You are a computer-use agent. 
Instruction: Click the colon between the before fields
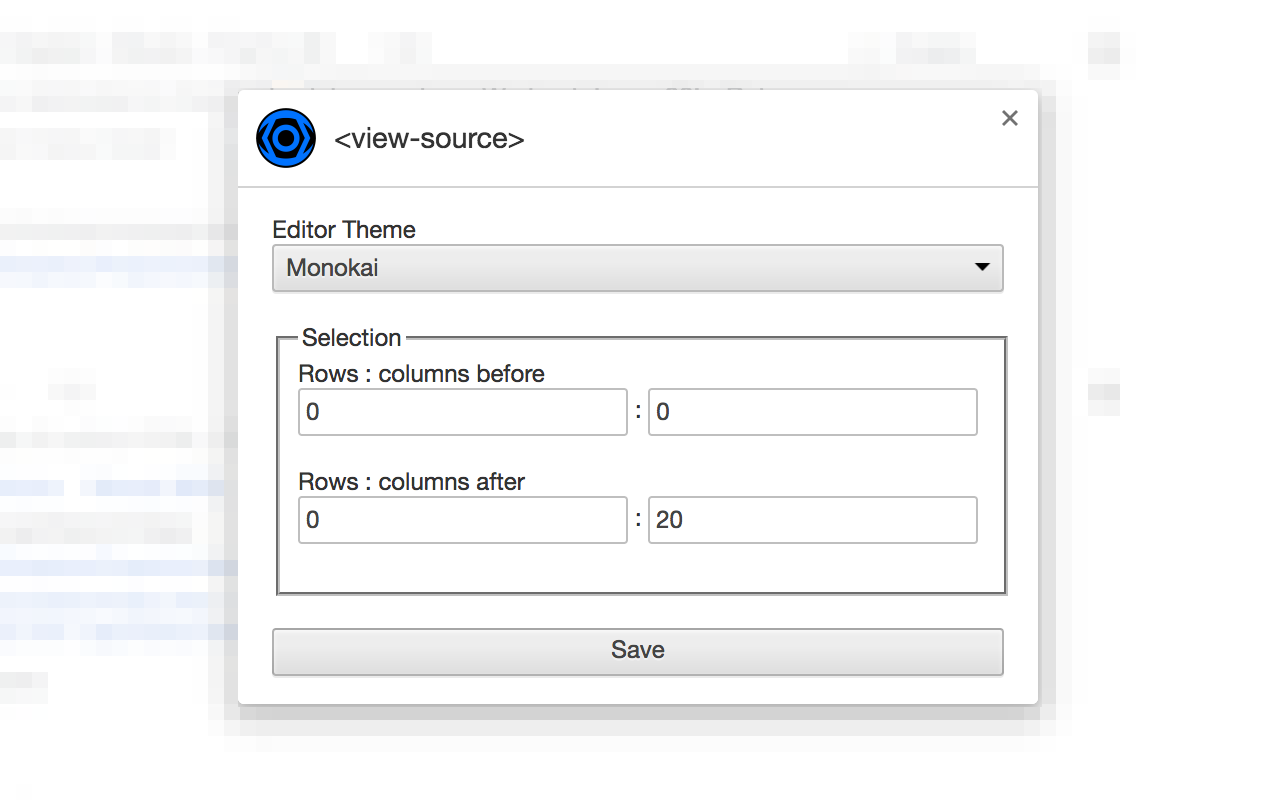(x=638, y=412)
